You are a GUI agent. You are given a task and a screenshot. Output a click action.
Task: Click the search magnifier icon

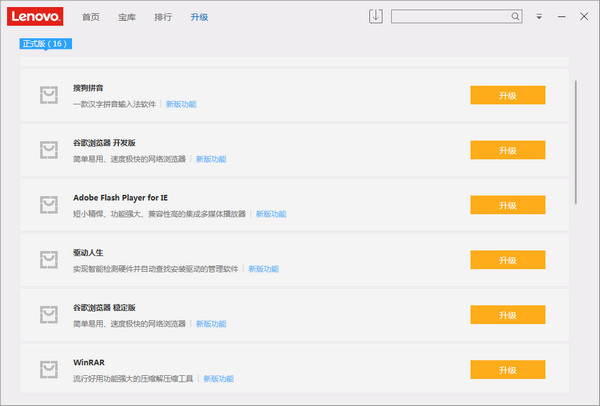tap(515, 16)
